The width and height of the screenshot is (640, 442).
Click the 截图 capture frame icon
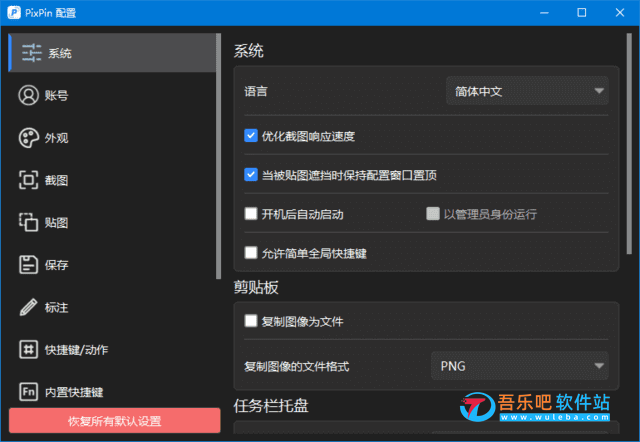click(28, 180)
